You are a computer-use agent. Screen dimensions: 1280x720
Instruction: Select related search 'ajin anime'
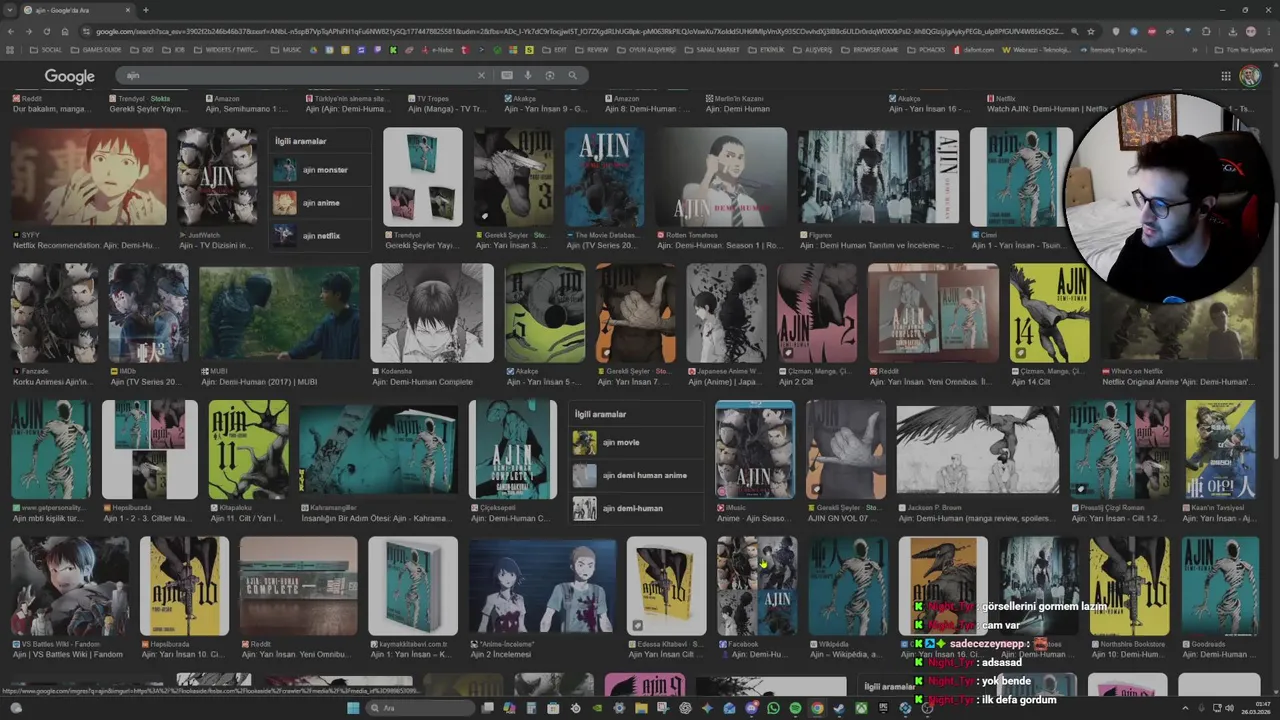320,203
